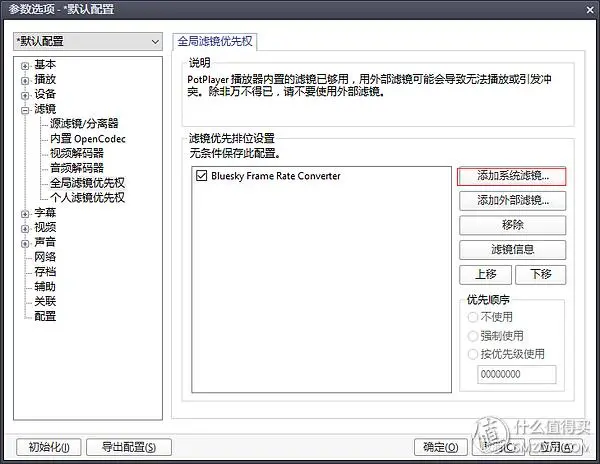
Task: Collapse the 滤镜 tree node
Action: click(25, 110)
